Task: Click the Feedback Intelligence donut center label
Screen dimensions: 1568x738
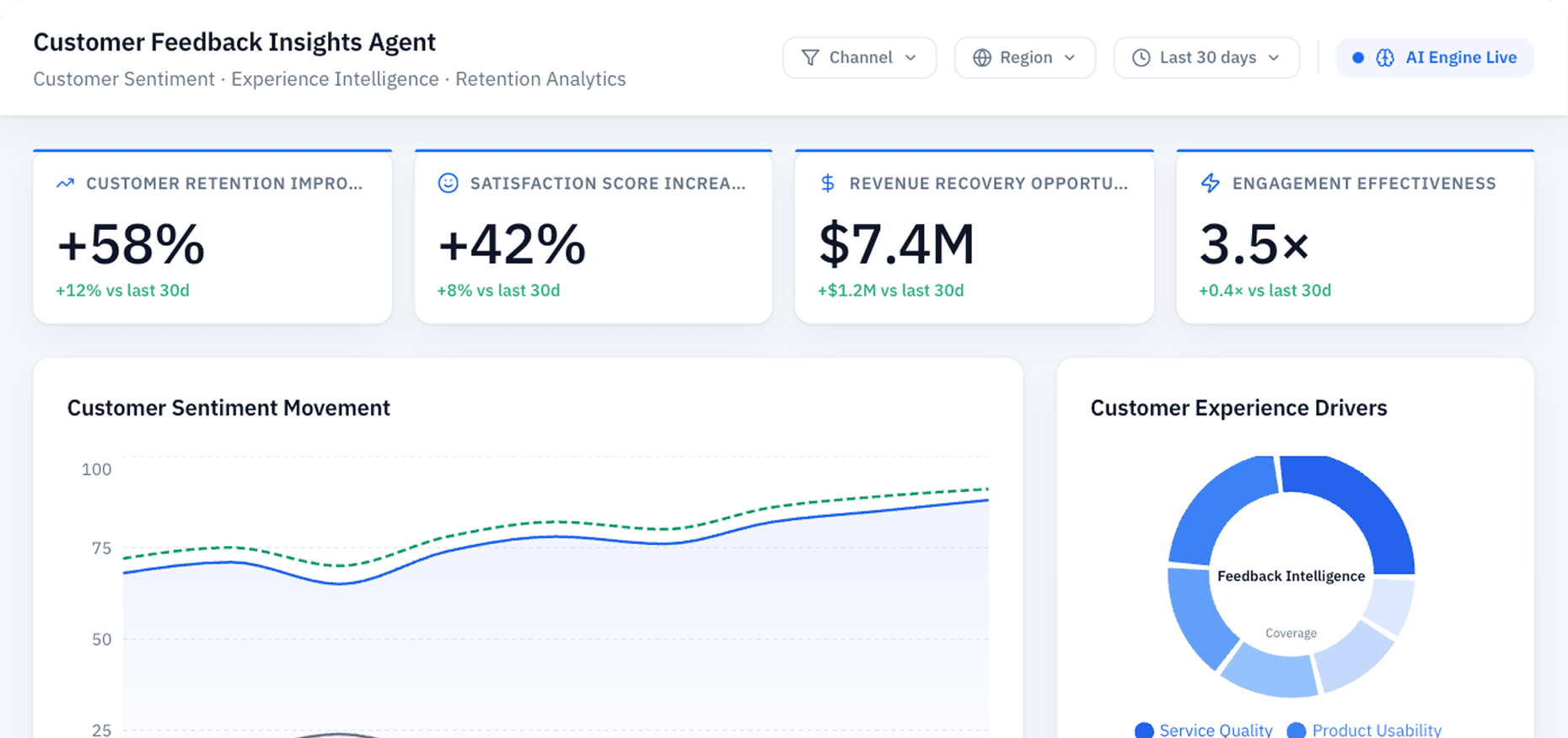Action: point(1291,576)
